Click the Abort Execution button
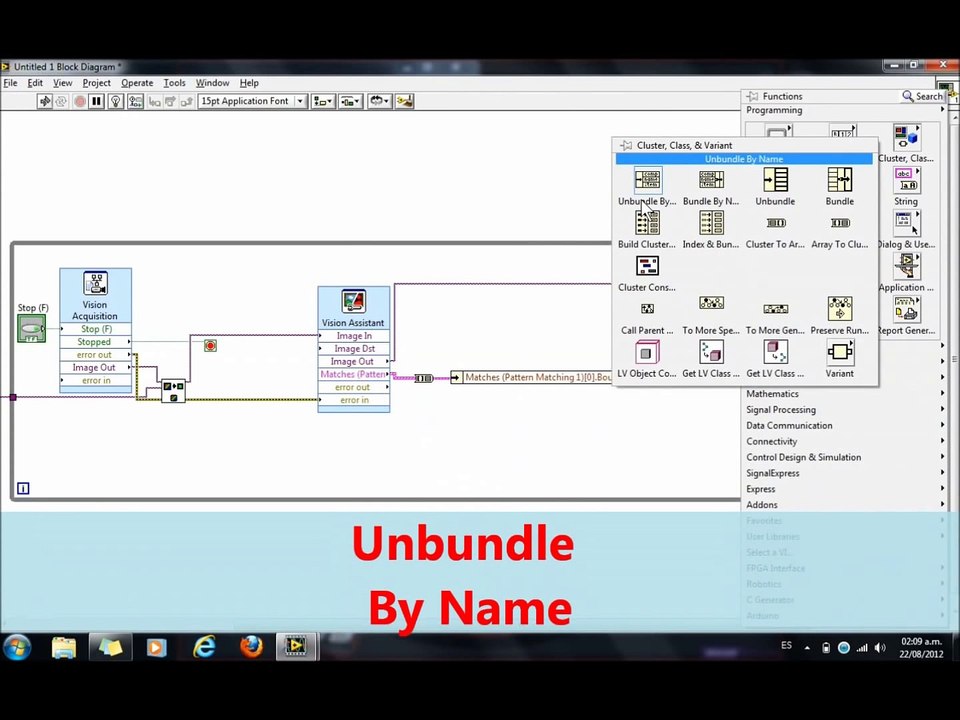This screenshot has height=720, width=960. point(80,101)
